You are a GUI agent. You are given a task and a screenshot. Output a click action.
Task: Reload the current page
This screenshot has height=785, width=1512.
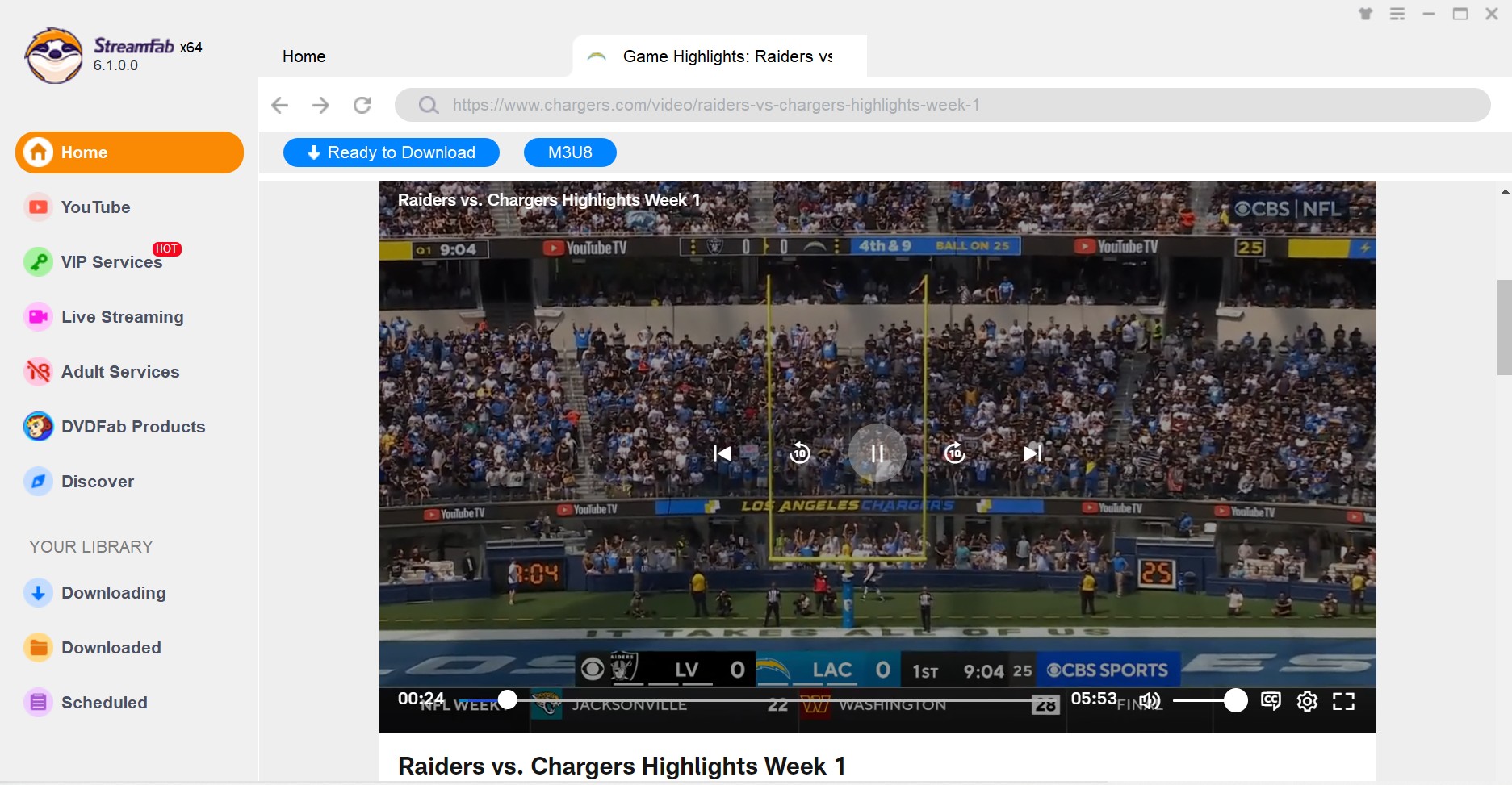(x=362, y=105)
